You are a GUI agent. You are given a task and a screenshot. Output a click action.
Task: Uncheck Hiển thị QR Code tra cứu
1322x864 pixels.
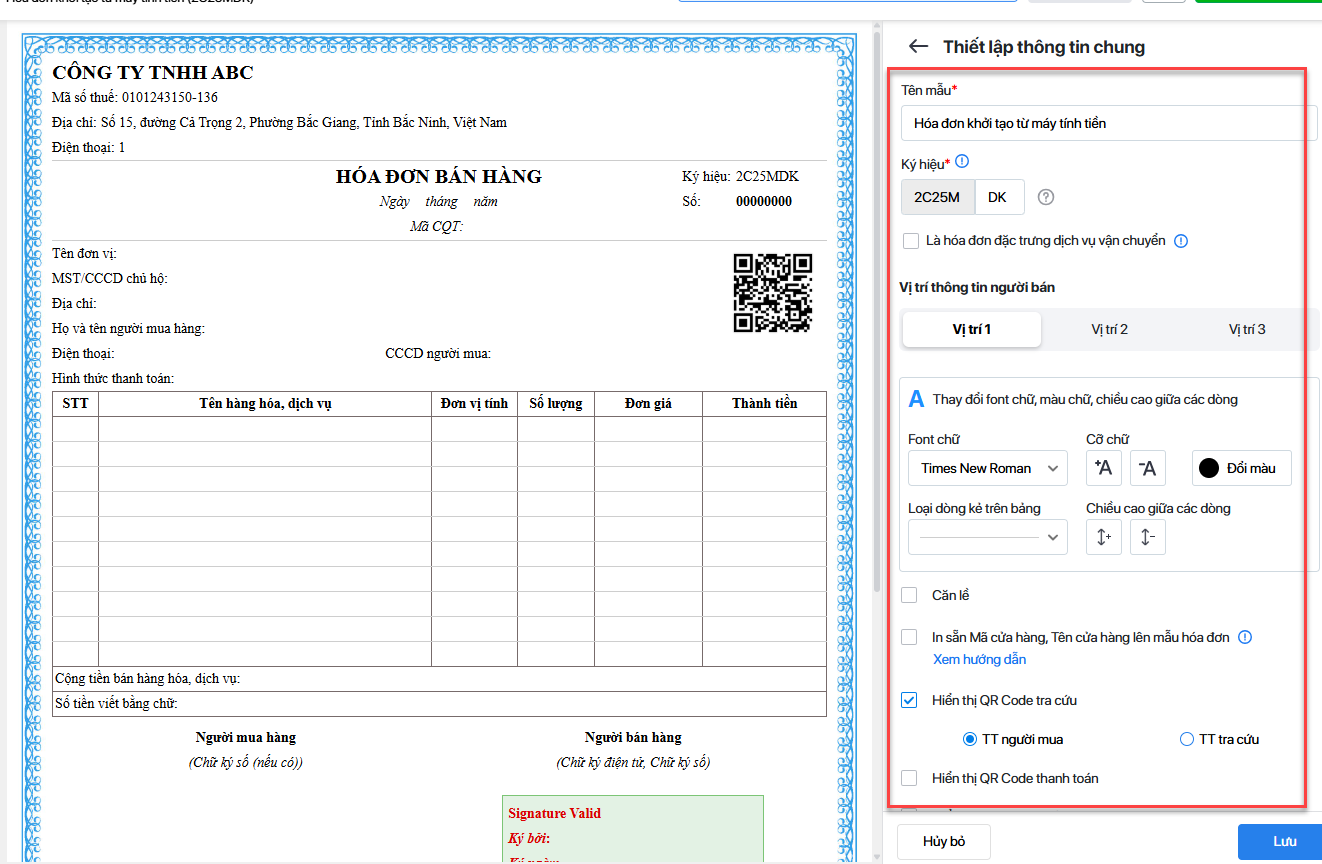[x=909, y=701]
